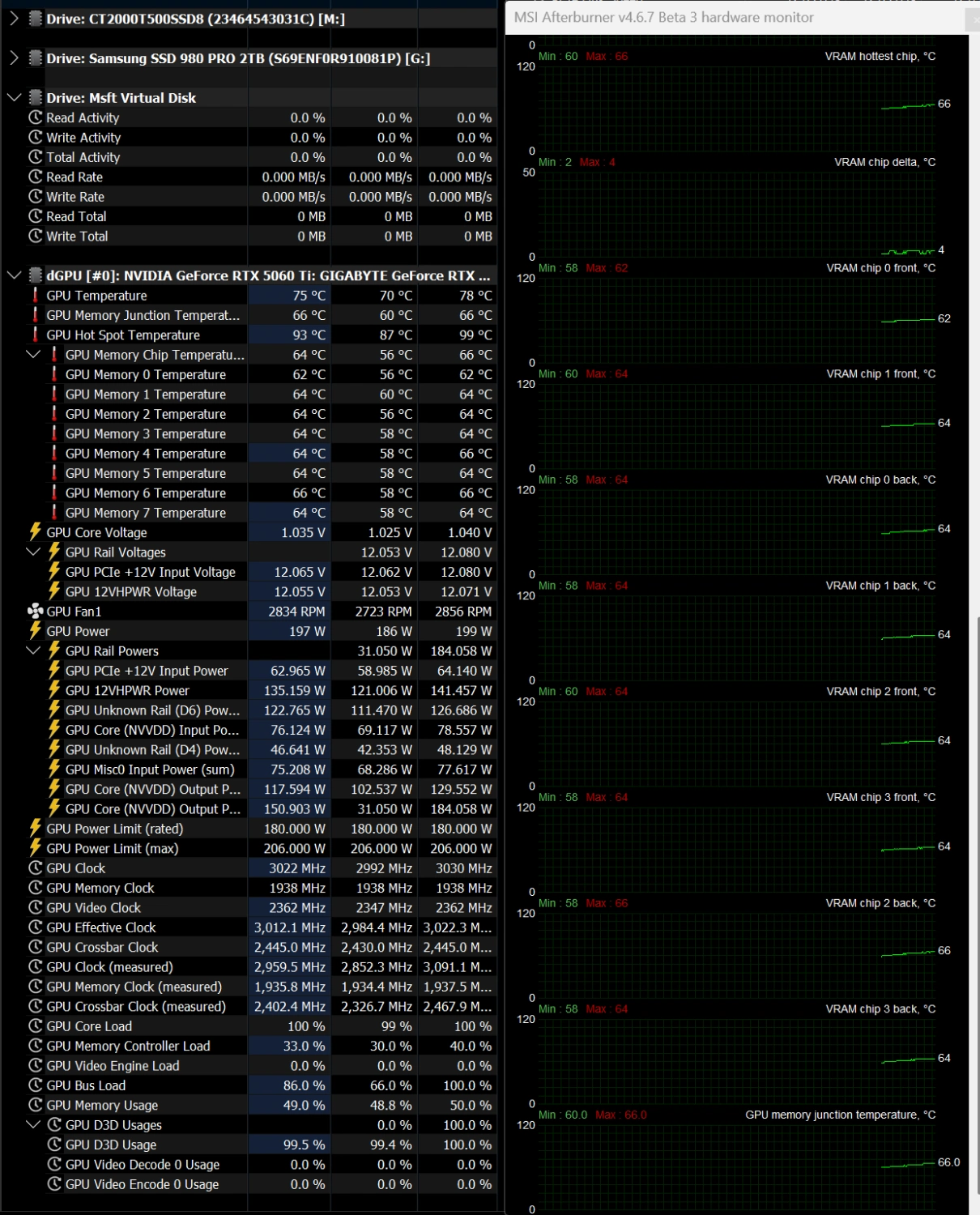Click the thermometer icon for GPU Memory Junction Temperature

[x=35, y=315]
